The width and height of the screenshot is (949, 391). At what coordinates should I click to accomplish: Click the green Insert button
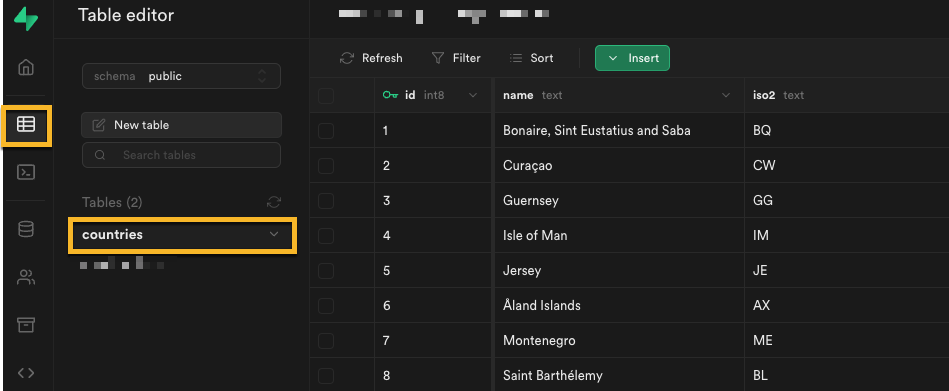click(632, 58)
